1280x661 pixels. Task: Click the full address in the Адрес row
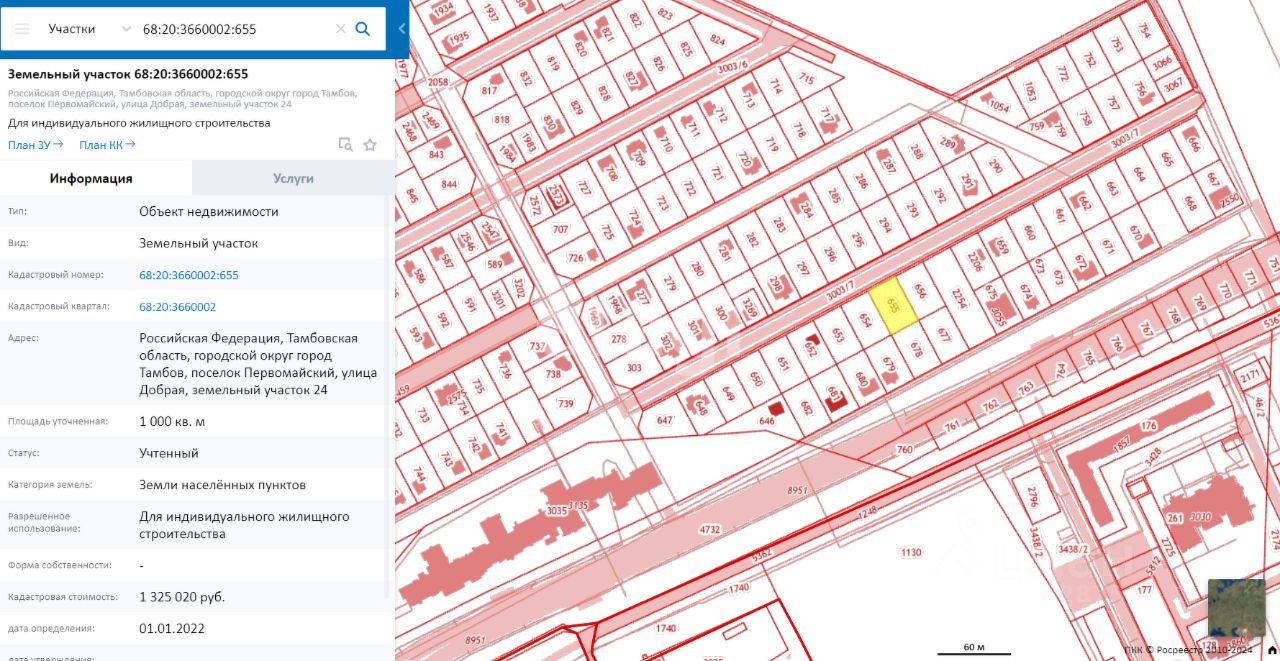(x=259, y=364)
